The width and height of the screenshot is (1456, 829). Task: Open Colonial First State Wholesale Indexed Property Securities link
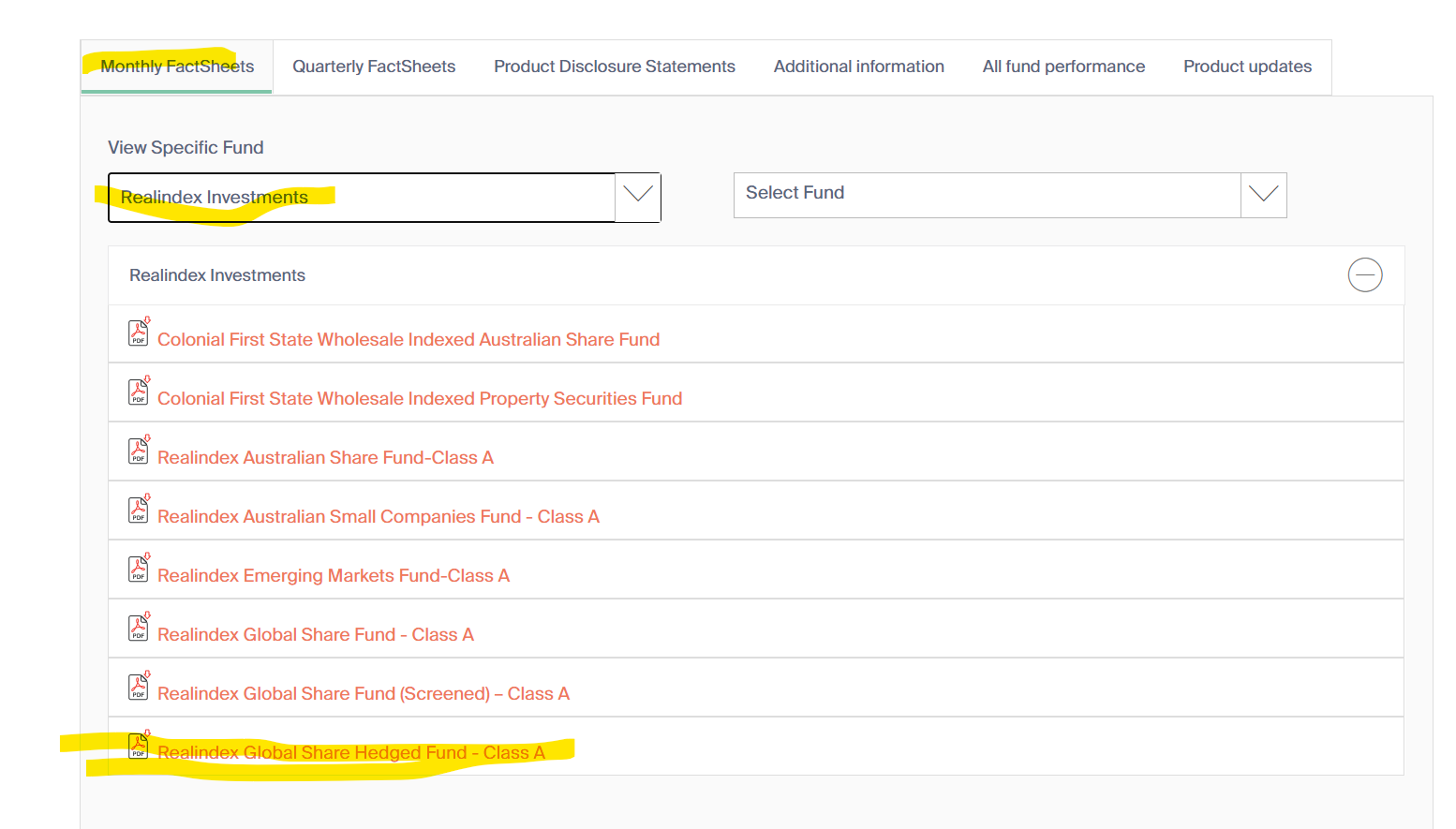[x=420, y=399]
